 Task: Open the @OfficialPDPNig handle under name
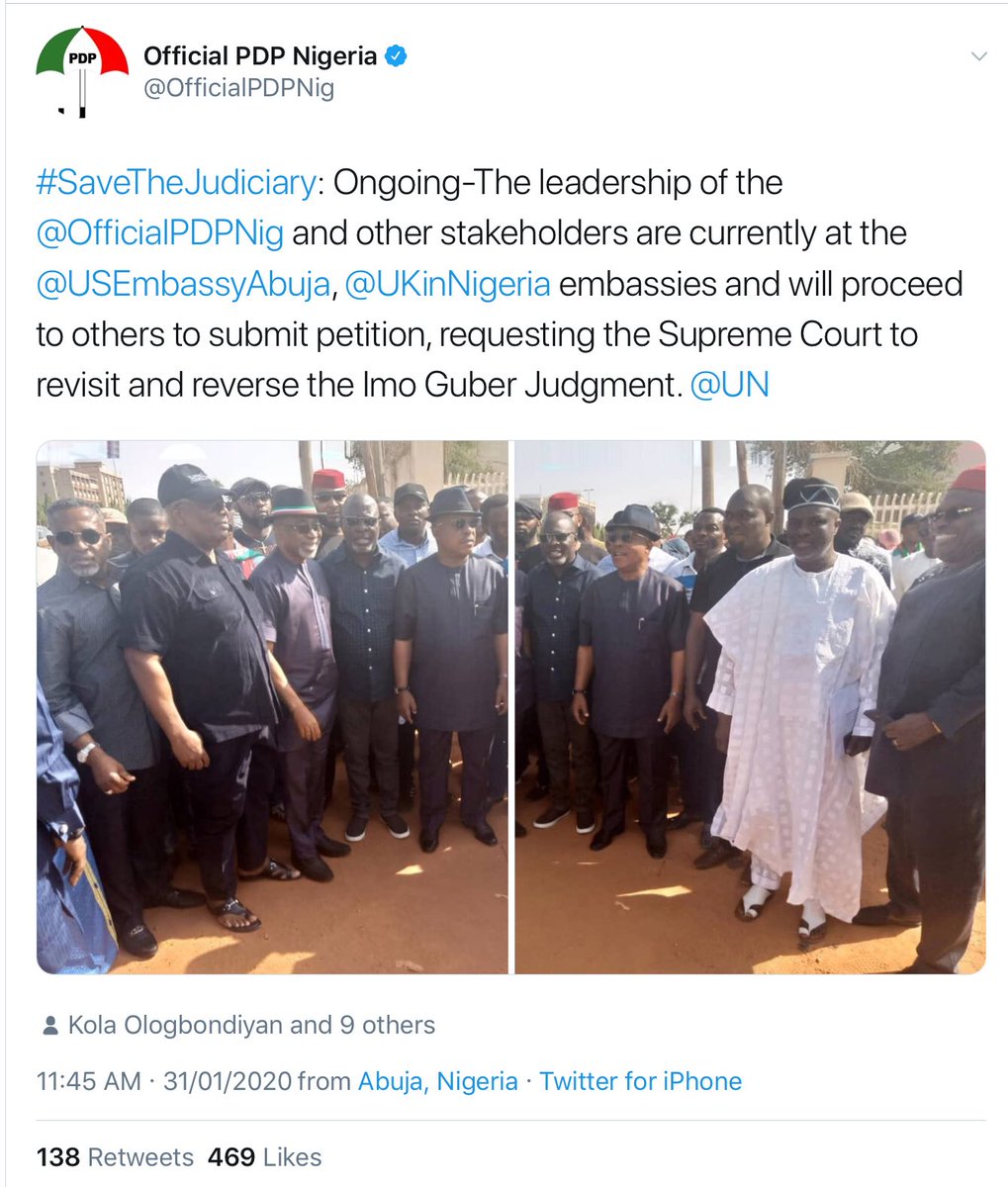pyautogui.click(x=239, y=88)
